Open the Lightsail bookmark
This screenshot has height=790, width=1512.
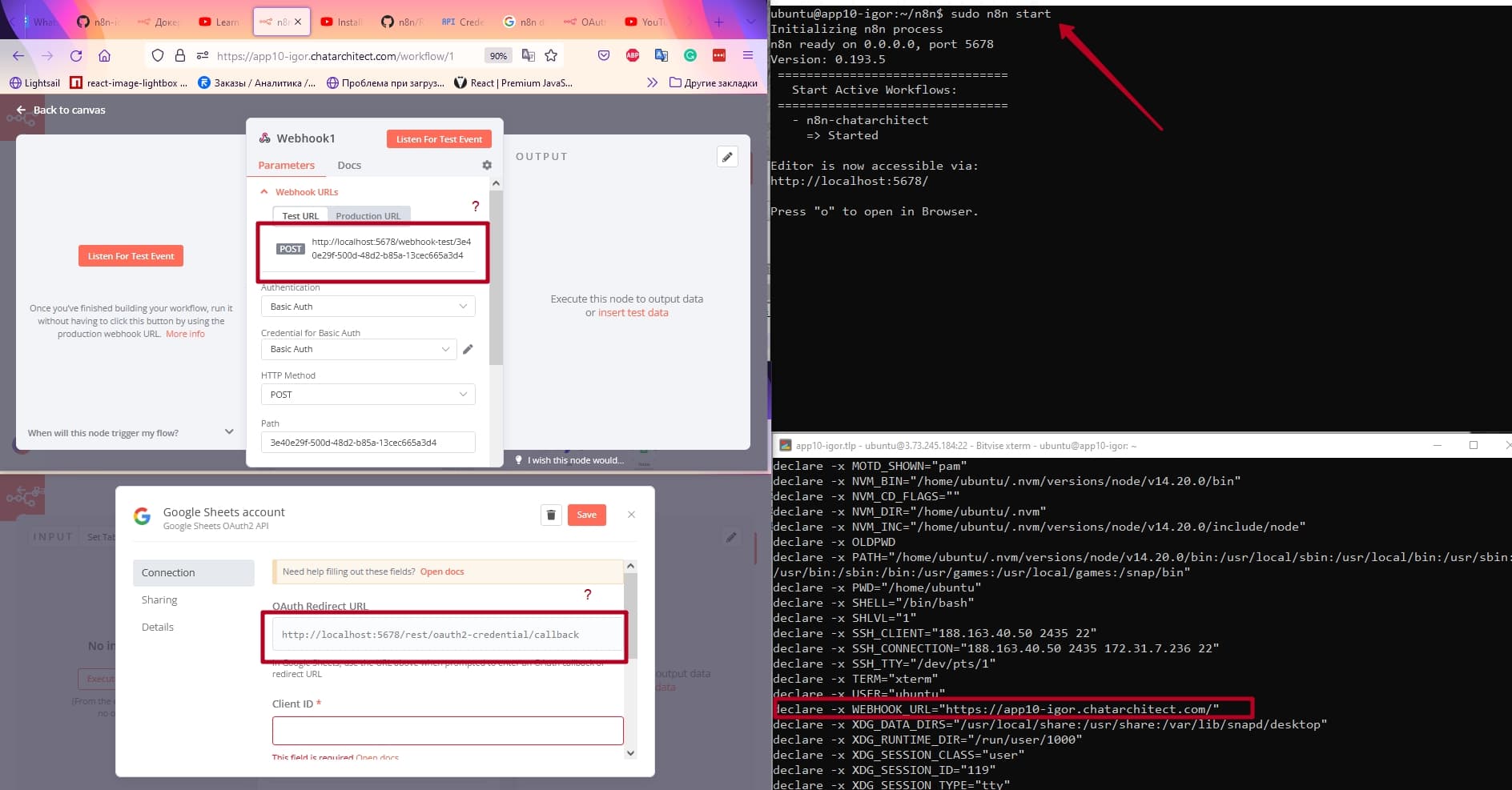tap(34, 82)
